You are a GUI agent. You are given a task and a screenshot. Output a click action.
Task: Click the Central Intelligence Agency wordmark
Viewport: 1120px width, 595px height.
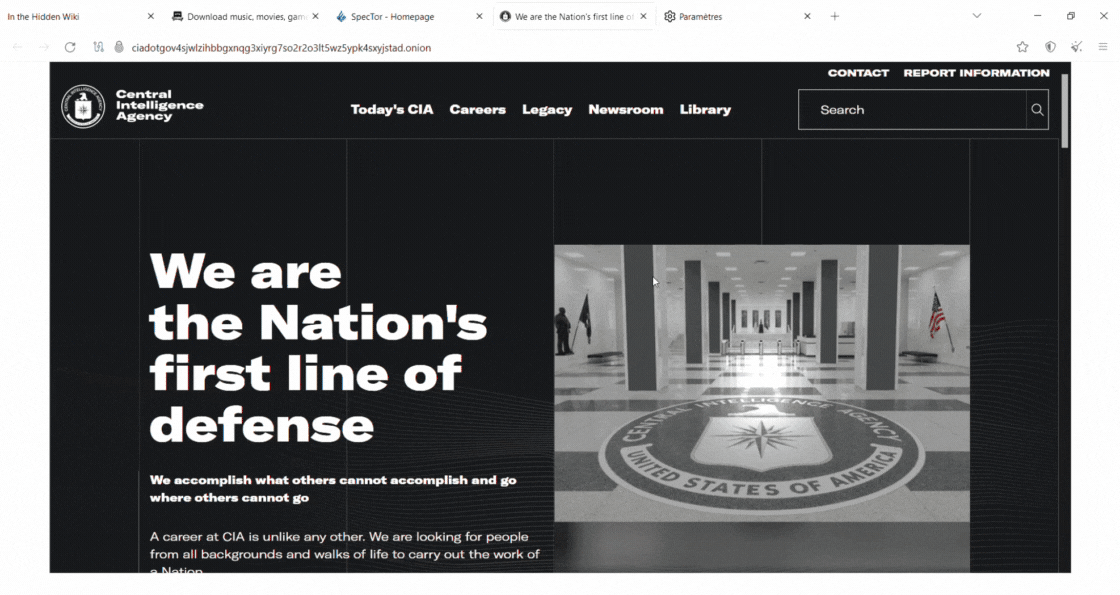tap(159, 105)
